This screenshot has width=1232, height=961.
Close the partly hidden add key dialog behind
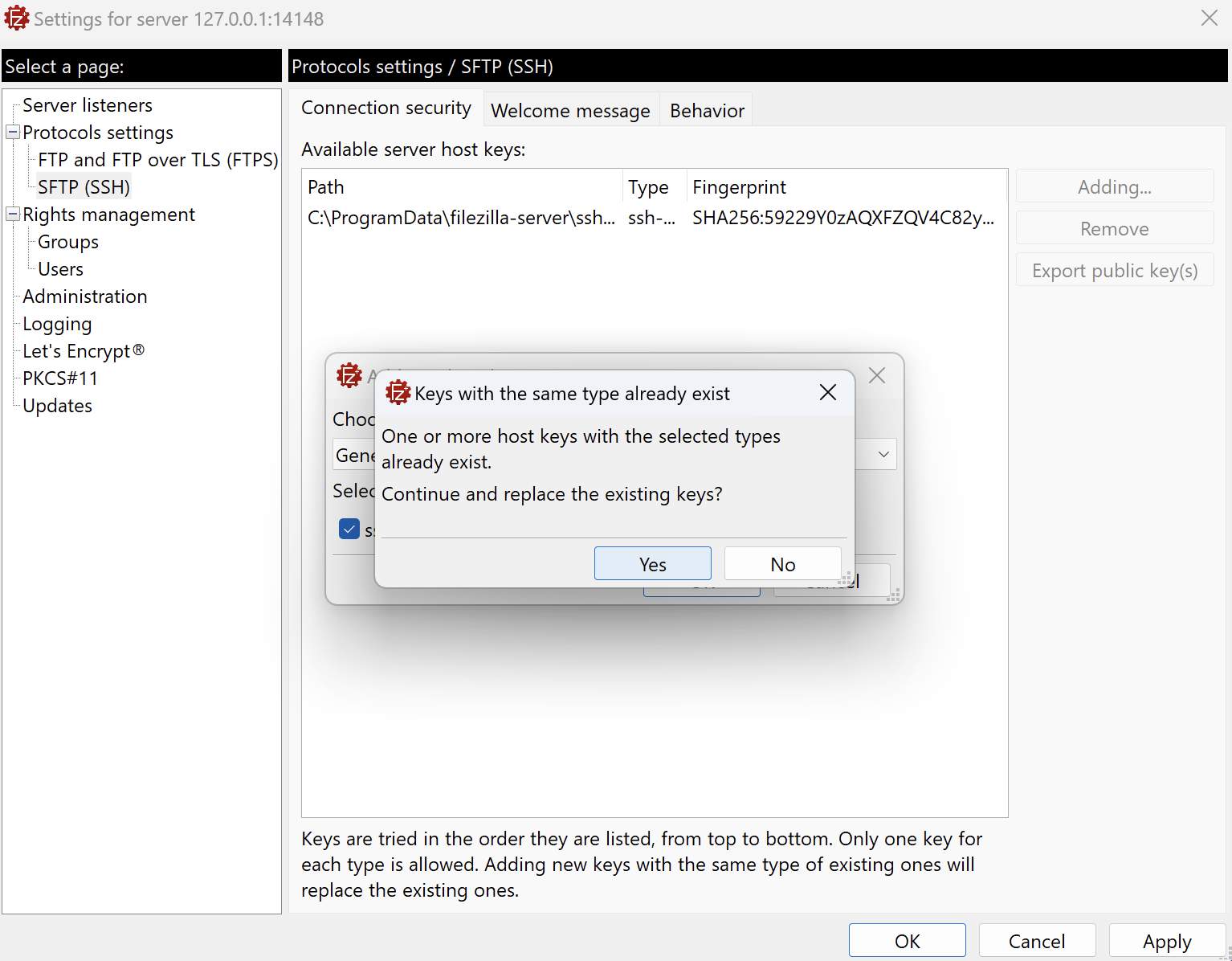coord(877,375)
